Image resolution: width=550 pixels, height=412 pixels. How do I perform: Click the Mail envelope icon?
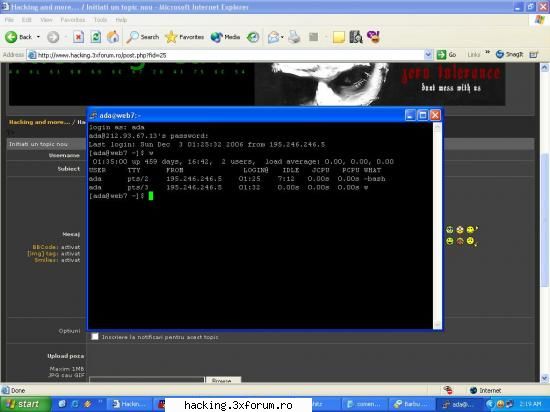coord(273,37)
